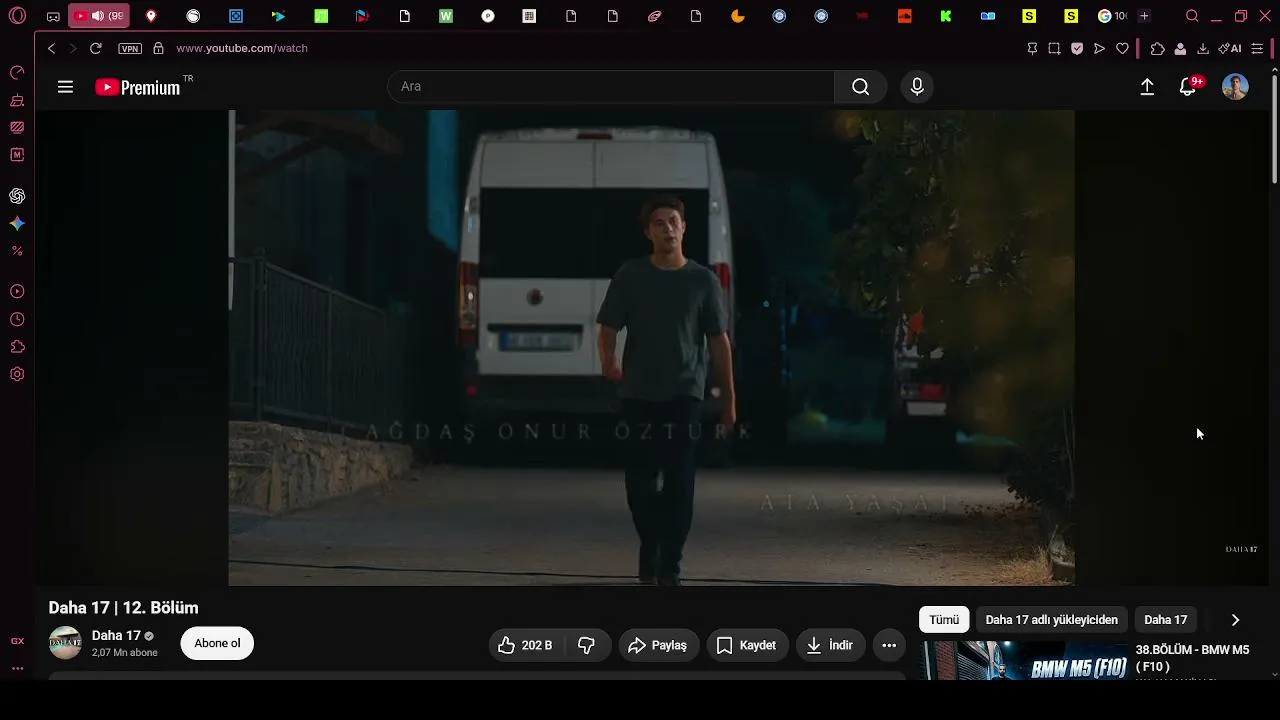Add page to bookmarks heart icon
The width and height of the screenshot is (1280, 720).
point(1122,48)
